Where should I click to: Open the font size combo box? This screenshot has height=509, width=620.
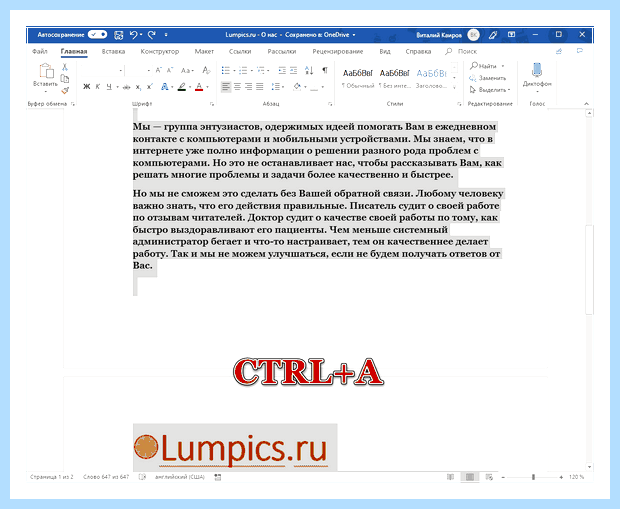pos(138,70)
